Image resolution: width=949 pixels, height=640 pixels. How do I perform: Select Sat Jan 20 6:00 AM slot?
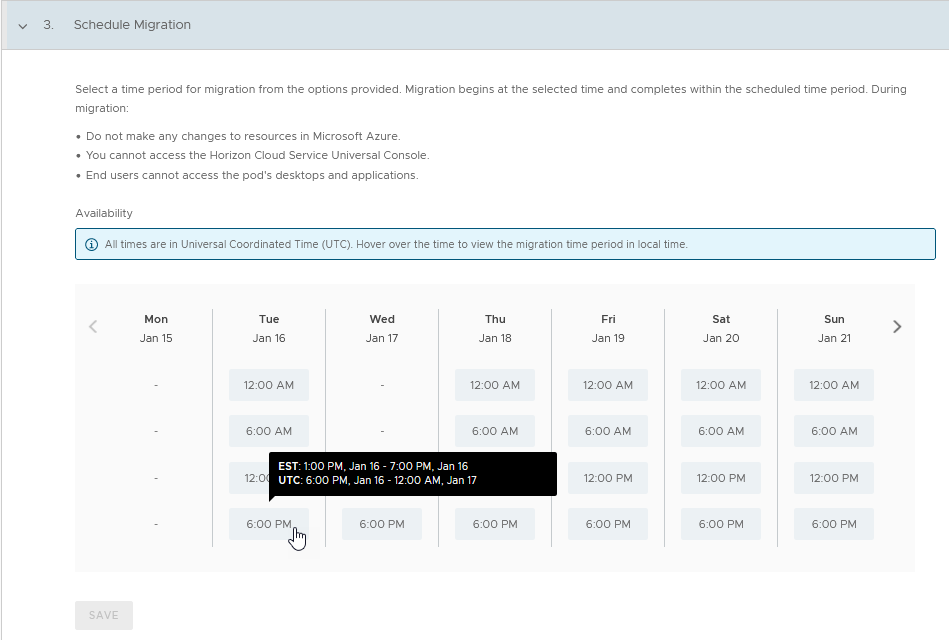point(721,431)
